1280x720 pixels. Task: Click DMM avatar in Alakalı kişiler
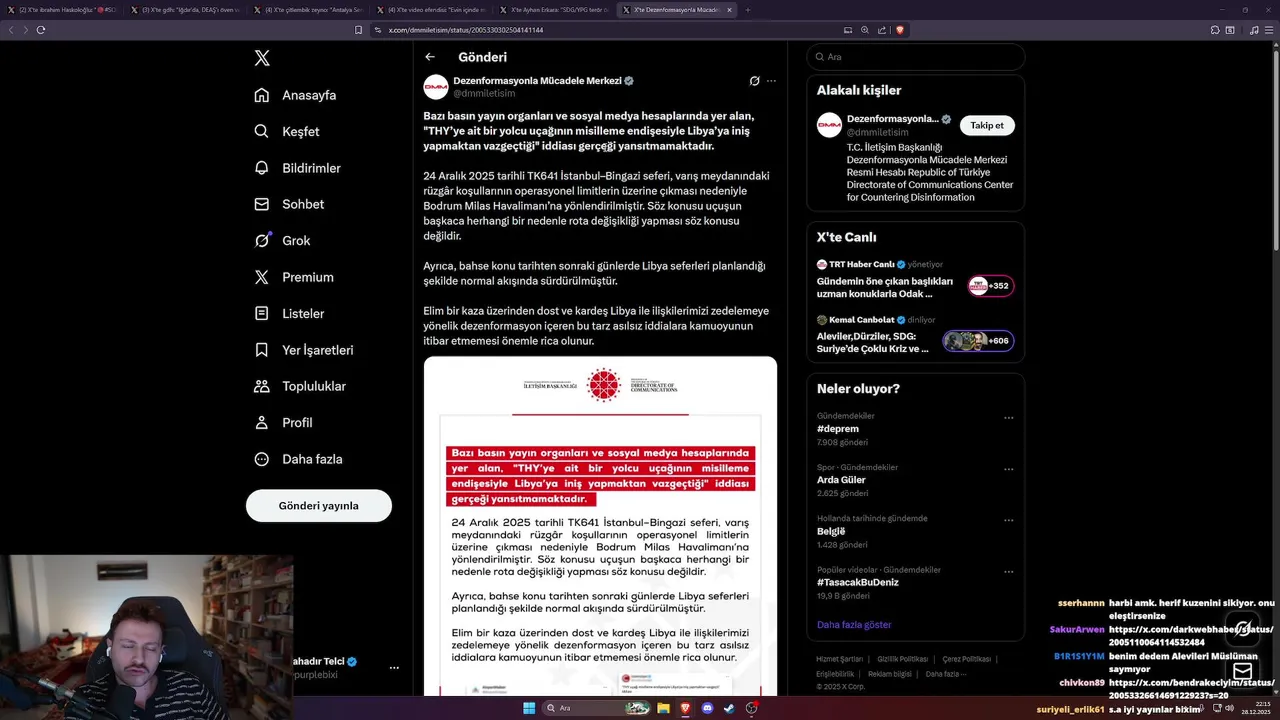point(829,125)
